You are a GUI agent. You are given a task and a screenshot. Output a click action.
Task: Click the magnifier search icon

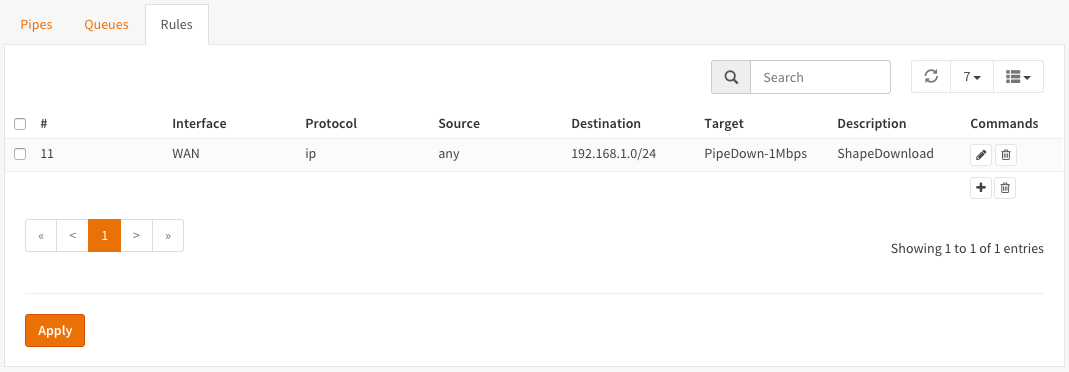(x=731, y=77)
